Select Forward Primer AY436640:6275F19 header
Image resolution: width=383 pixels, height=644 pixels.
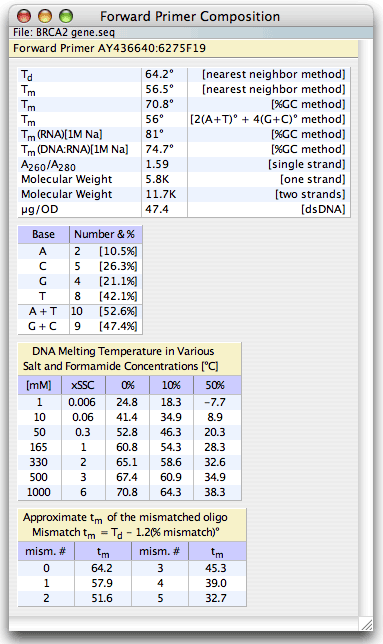pos(109,48)
